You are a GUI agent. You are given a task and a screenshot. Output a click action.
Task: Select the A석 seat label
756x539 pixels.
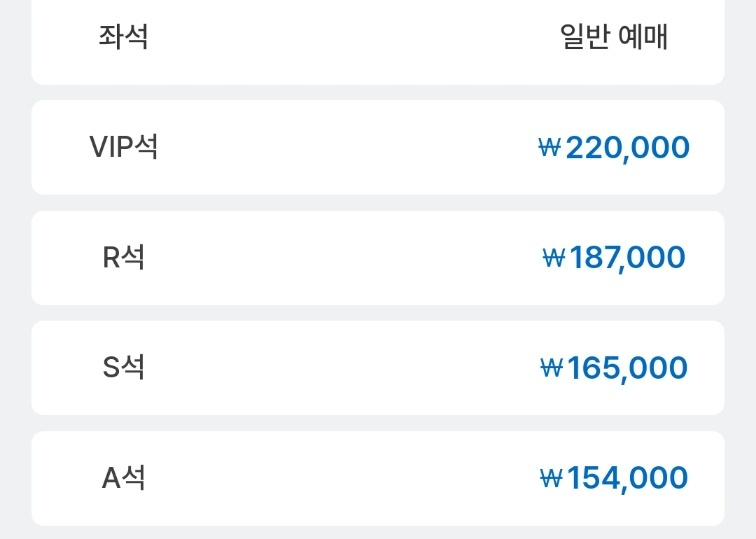click(123, 478)
